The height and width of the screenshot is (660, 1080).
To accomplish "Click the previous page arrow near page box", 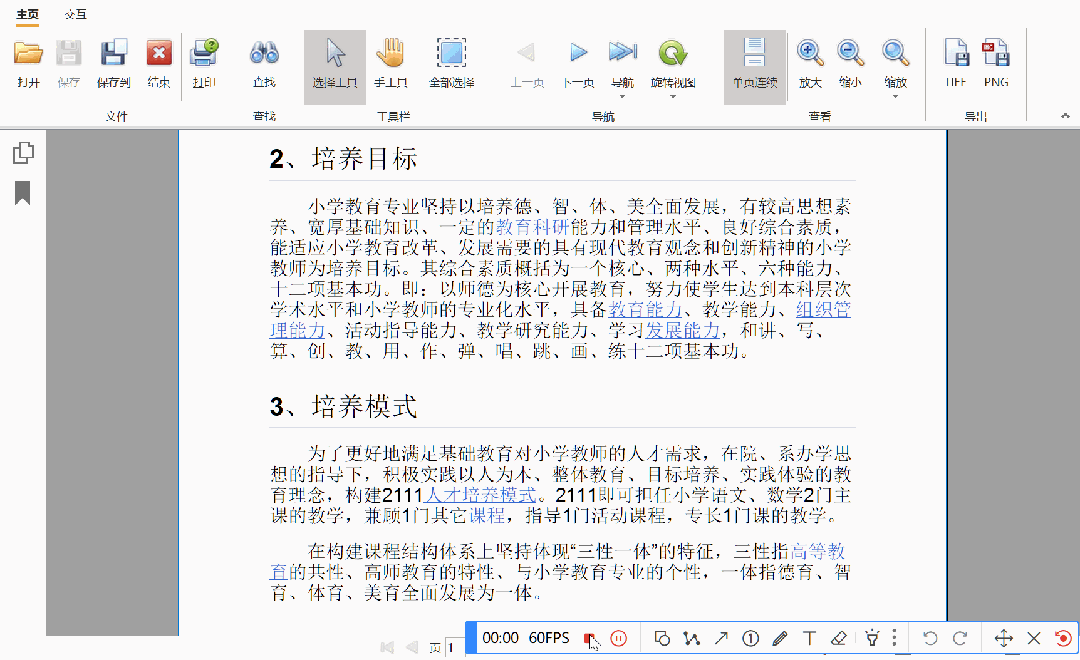I will coord(412,647).
